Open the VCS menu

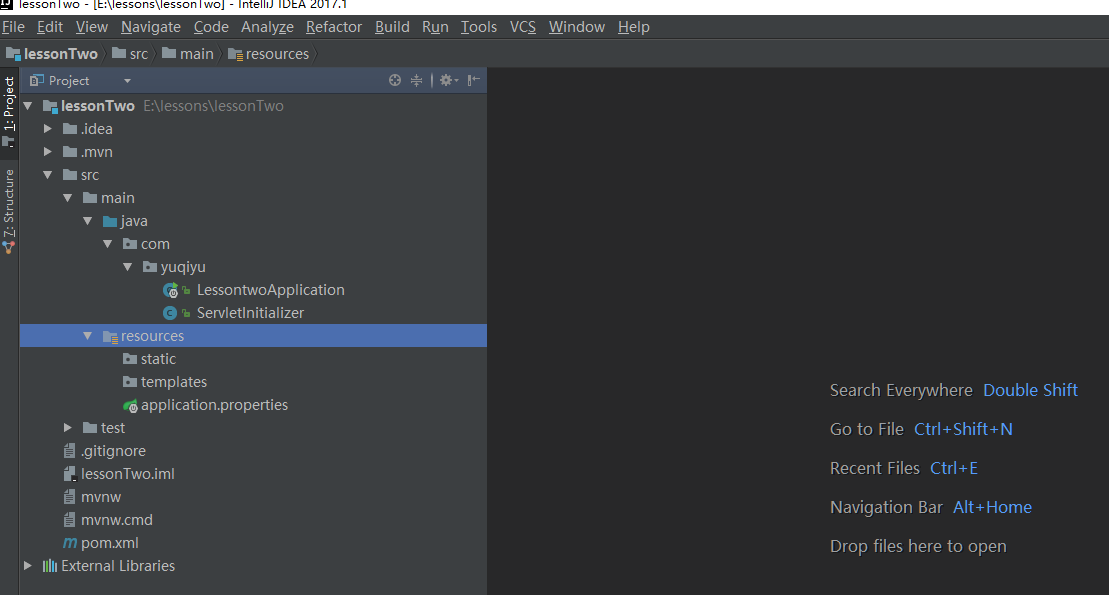tap(523, 27)
